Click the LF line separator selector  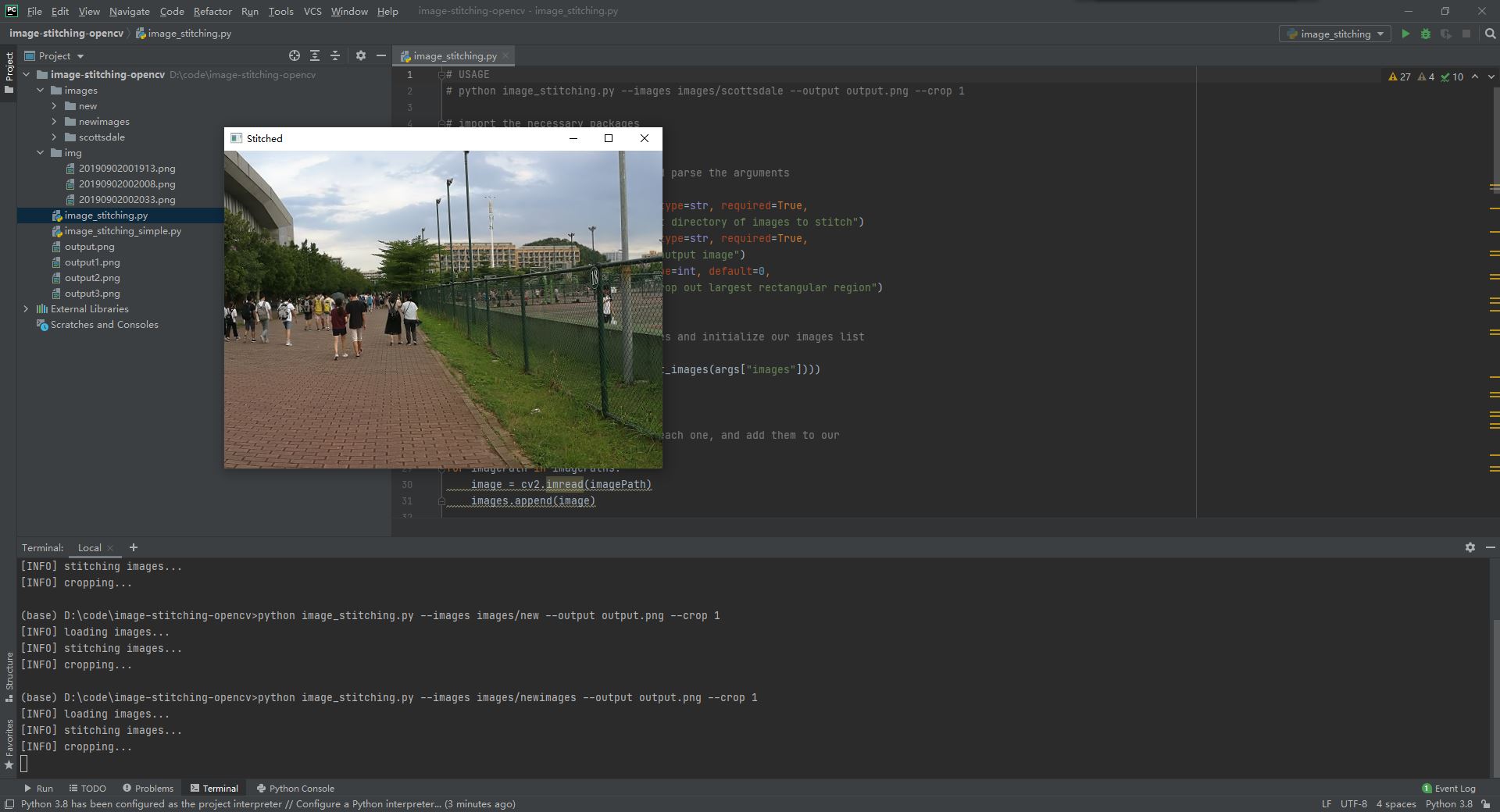pyautogui.click(x=1327, y=803)
